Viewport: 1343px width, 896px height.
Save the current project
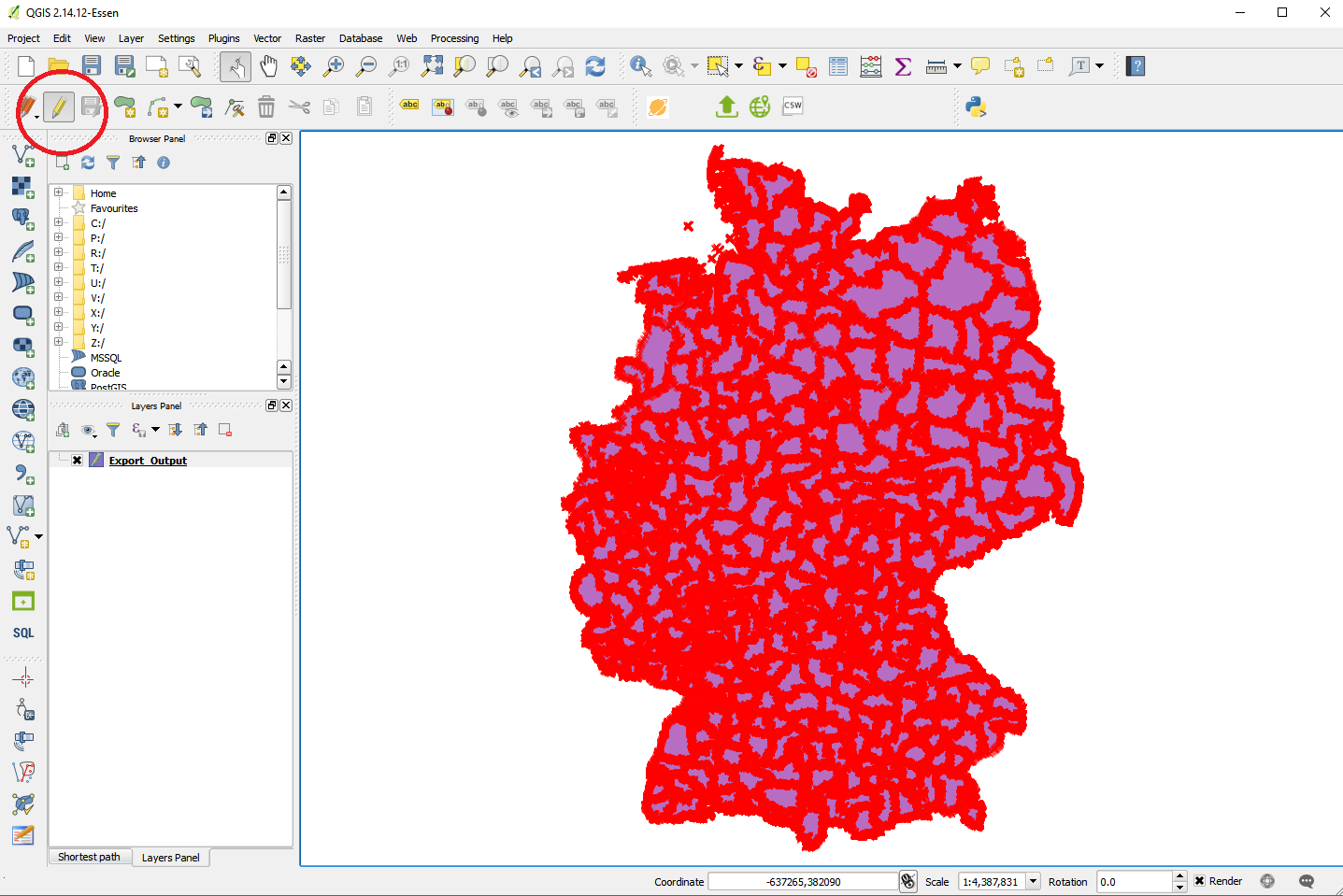(92, 66)
